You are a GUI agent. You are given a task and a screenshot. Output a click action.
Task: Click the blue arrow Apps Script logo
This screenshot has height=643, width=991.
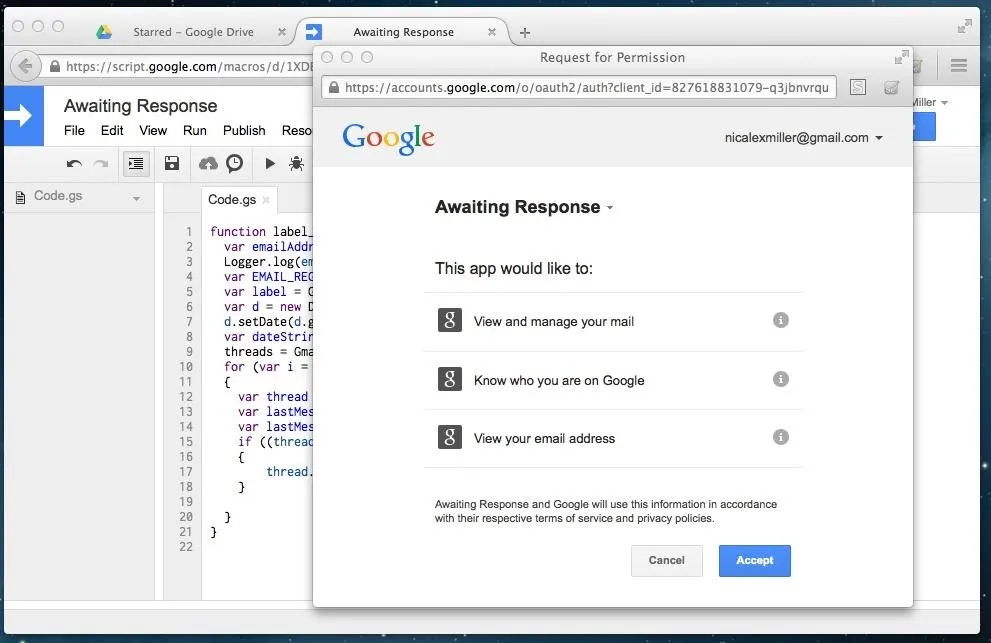(x=23, y=116)
